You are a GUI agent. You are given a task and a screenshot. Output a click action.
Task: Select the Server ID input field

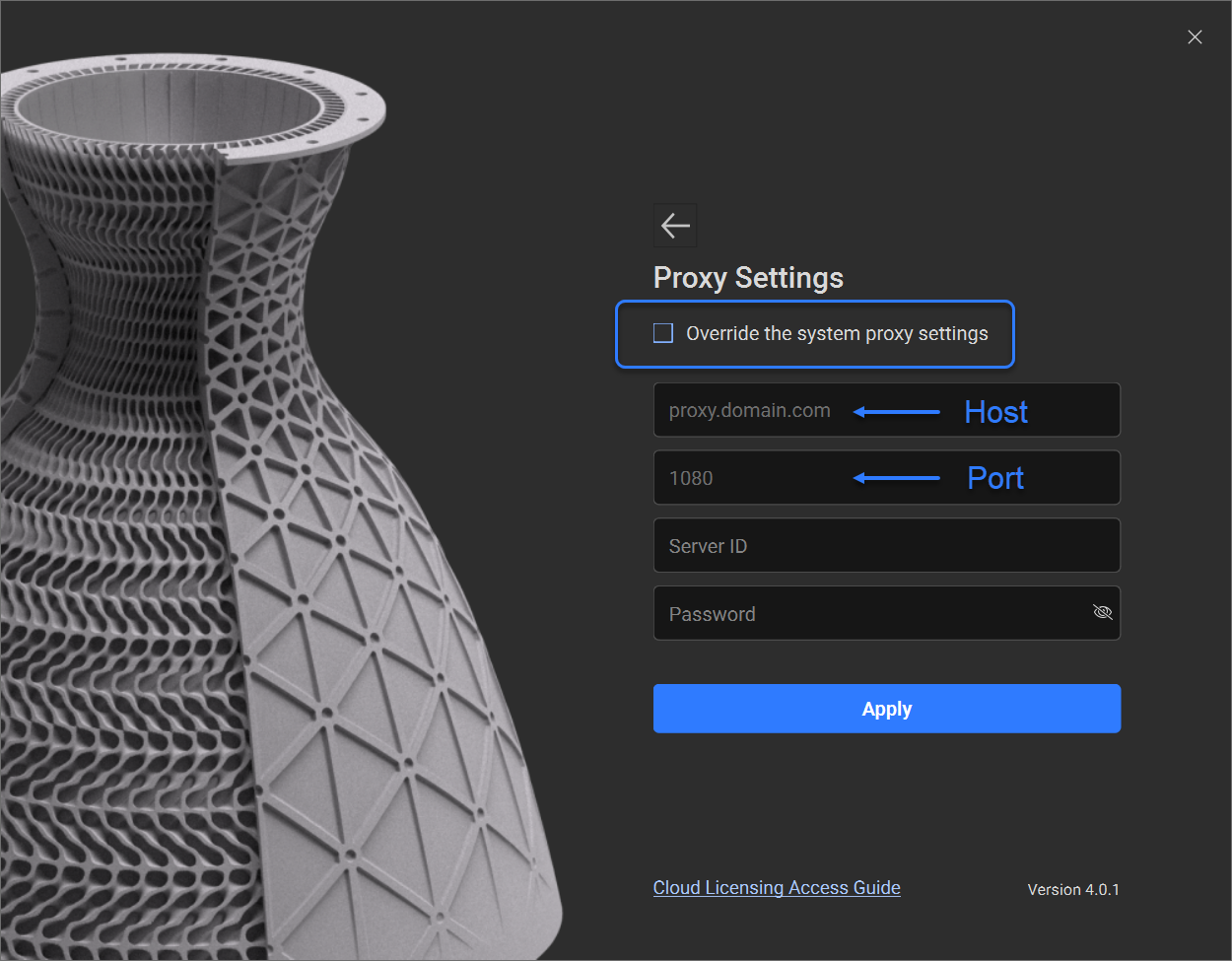coord(887,545)
